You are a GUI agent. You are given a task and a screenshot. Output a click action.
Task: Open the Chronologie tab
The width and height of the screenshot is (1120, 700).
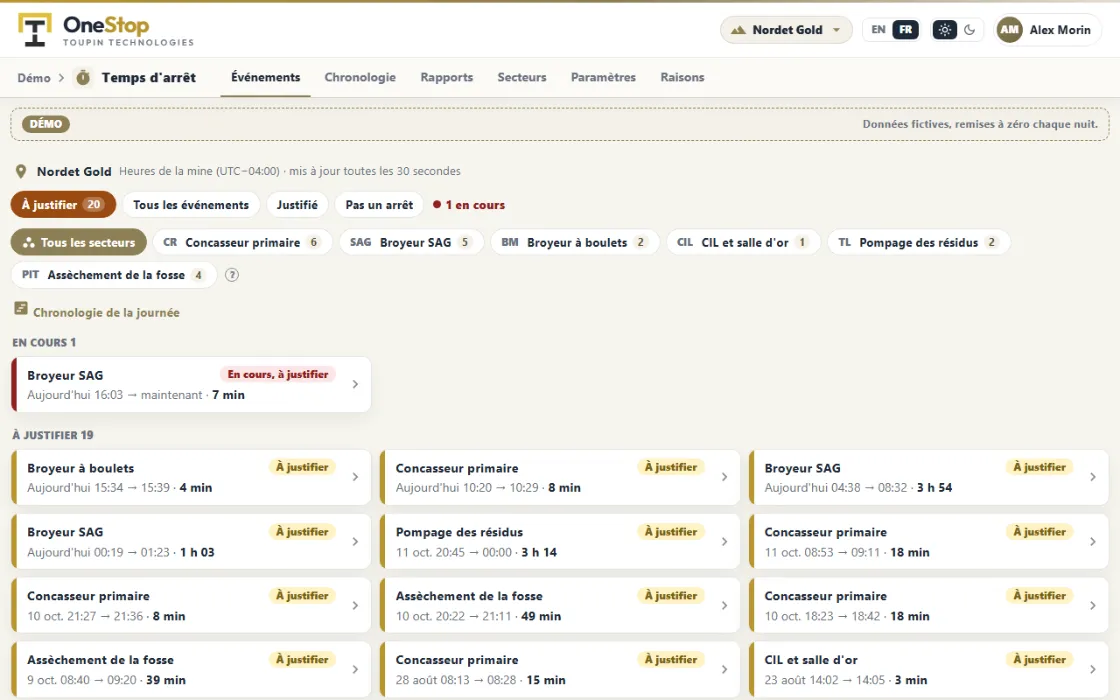pyautogui.click(x=360, y=77)
